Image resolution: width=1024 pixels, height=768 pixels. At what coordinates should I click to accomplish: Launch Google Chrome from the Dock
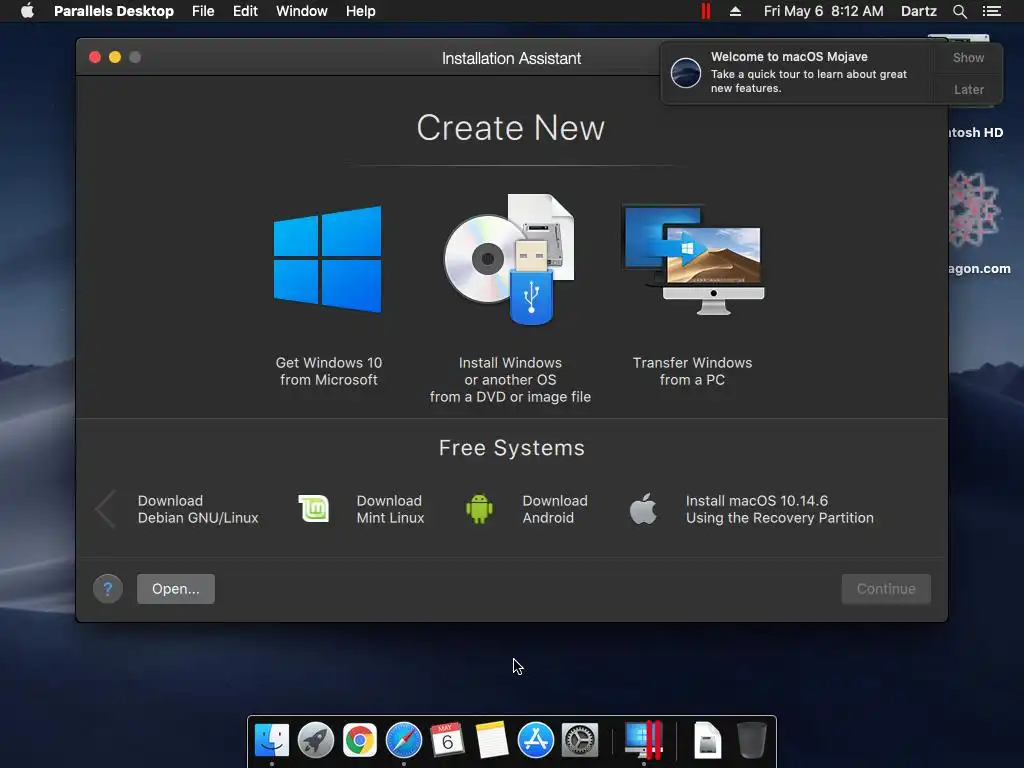pos(360,741)
